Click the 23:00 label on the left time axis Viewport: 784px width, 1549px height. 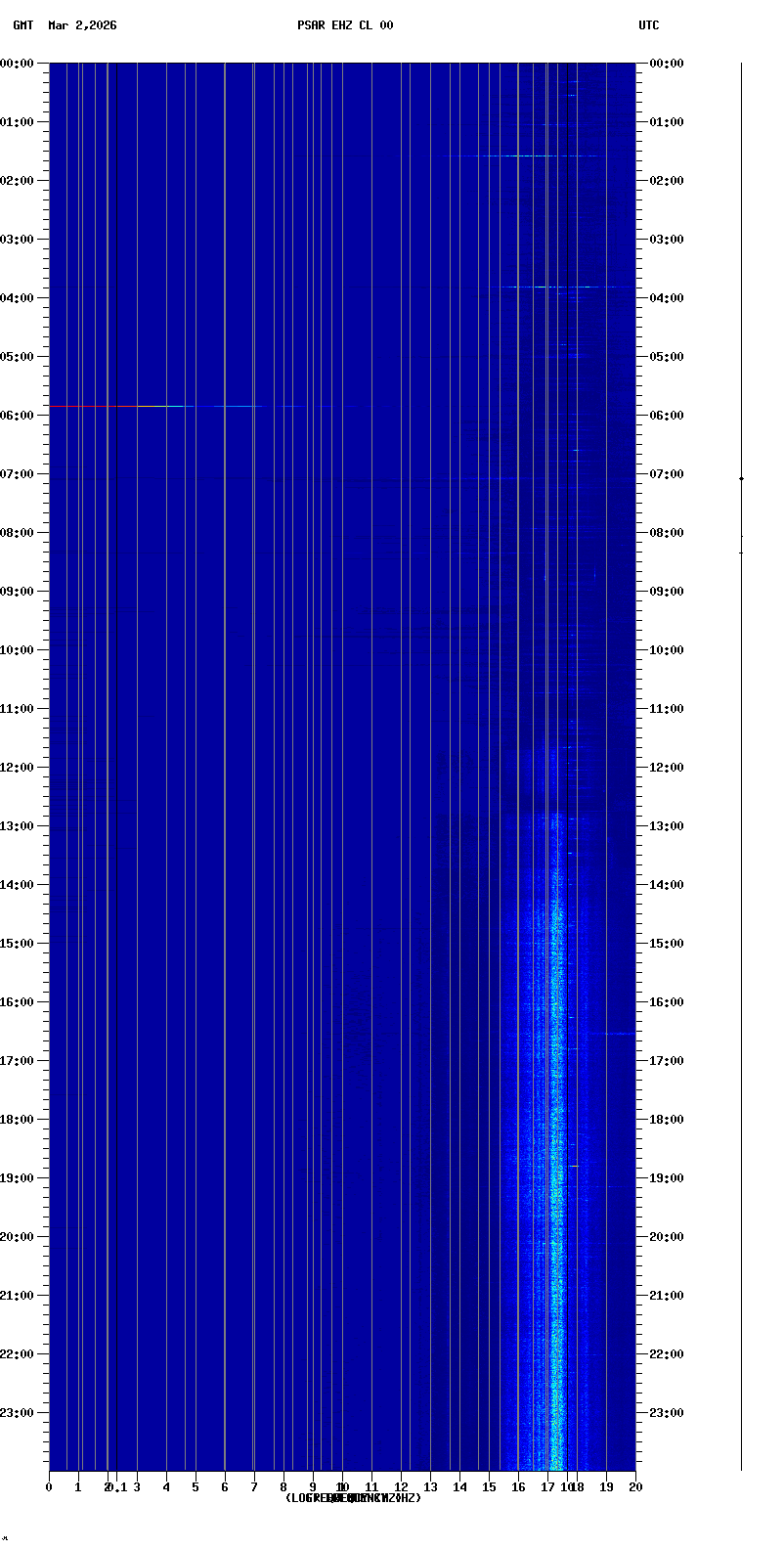pos(18,1413)
